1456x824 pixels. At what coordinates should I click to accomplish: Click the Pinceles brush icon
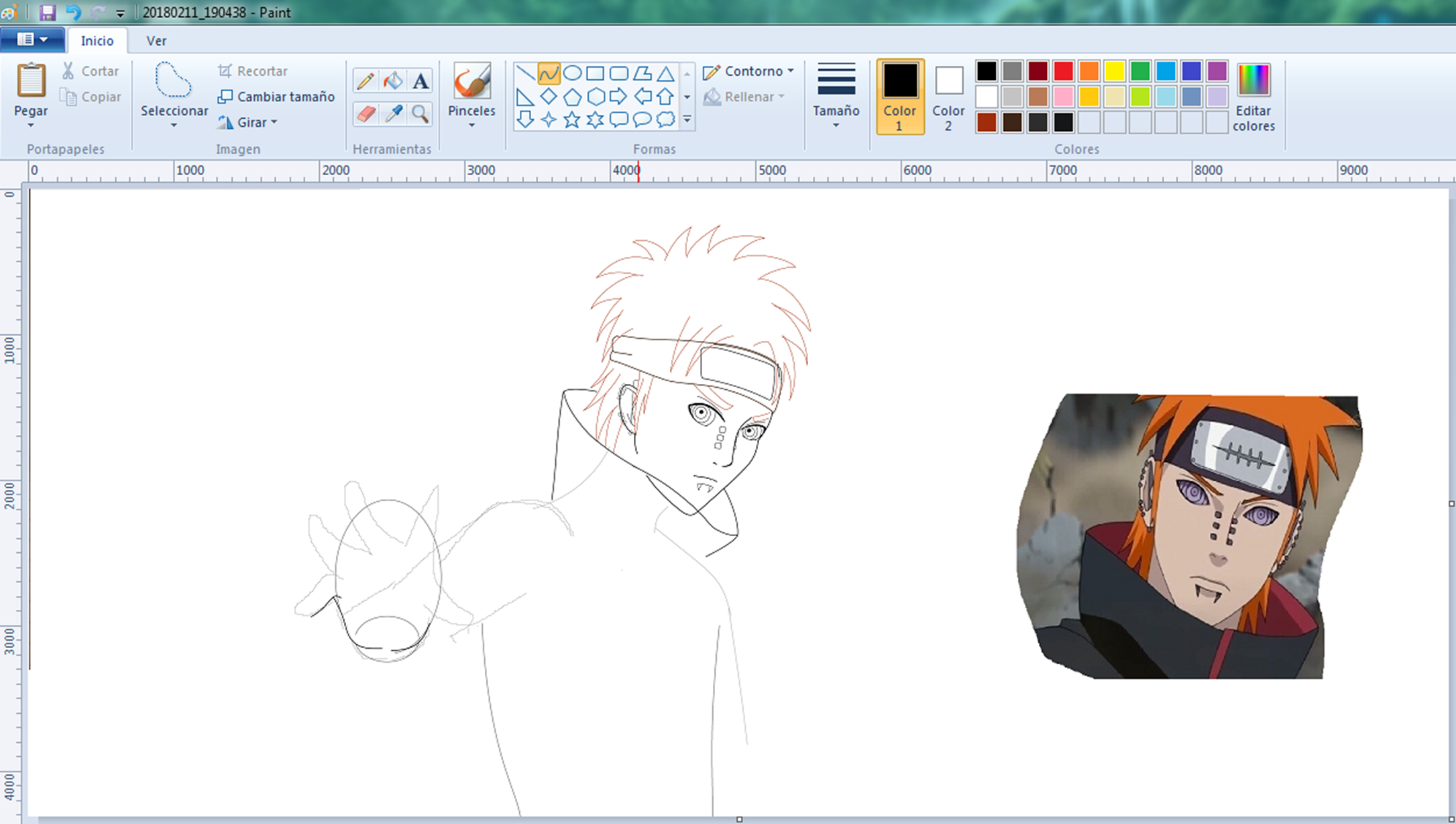coord(471,81)
